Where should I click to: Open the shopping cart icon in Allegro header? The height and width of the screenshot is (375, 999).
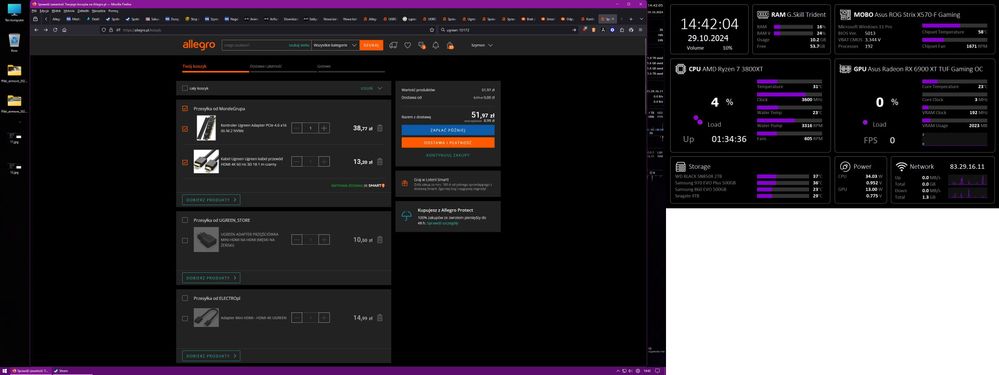pos(450,45)
